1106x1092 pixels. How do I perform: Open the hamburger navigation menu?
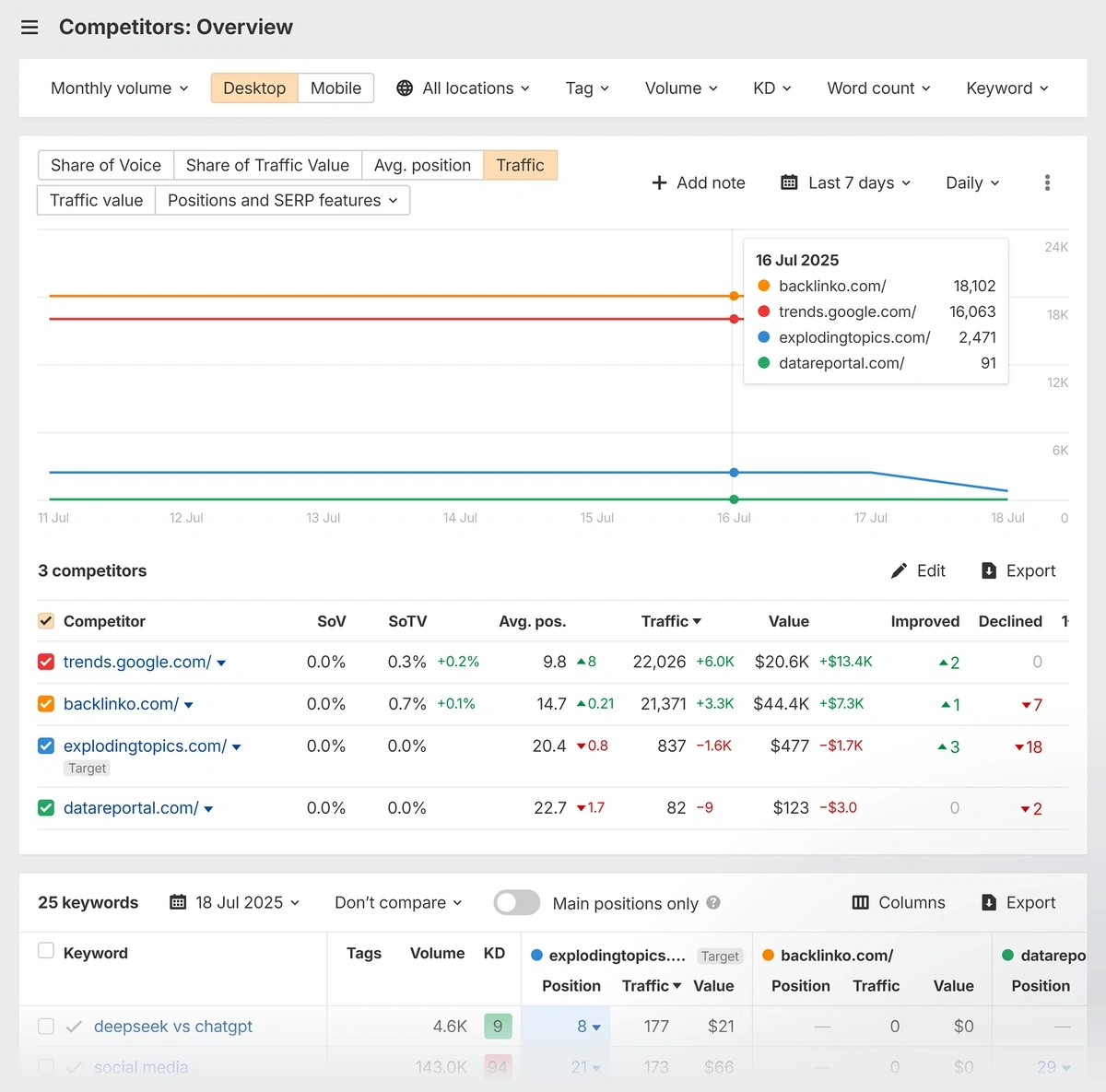(x=29, y=28)
